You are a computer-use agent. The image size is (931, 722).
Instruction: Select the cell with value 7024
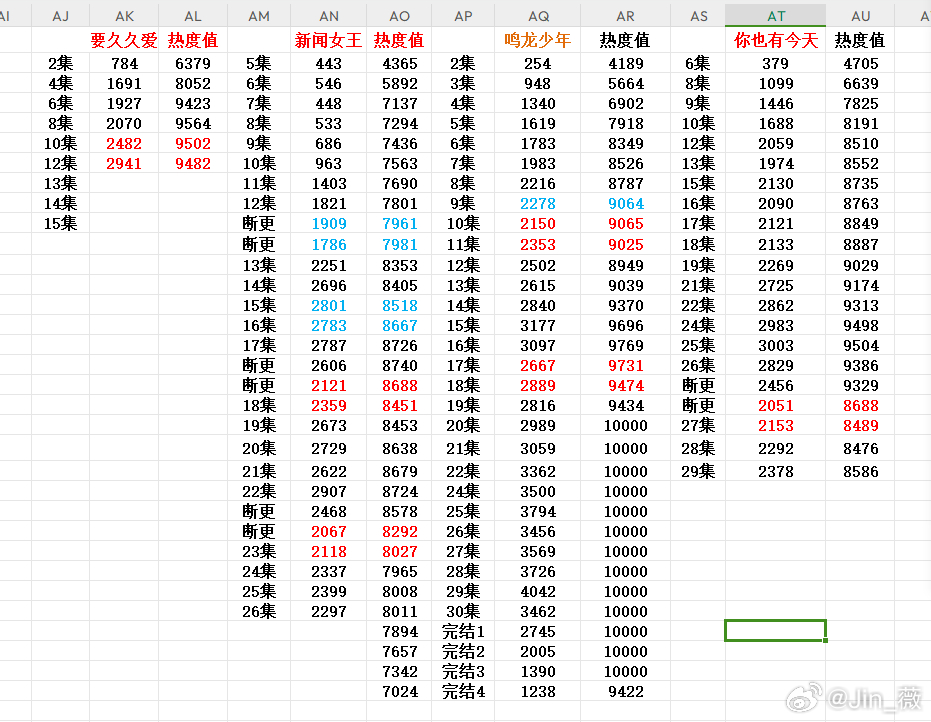click(x=399, y=691)
